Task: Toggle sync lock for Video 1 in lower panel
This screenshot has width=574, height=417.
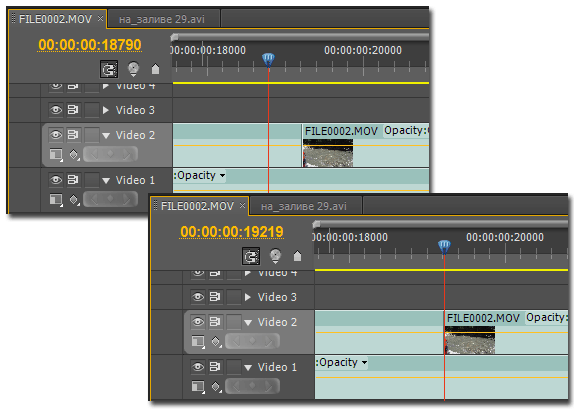Action: coord(215,367)
